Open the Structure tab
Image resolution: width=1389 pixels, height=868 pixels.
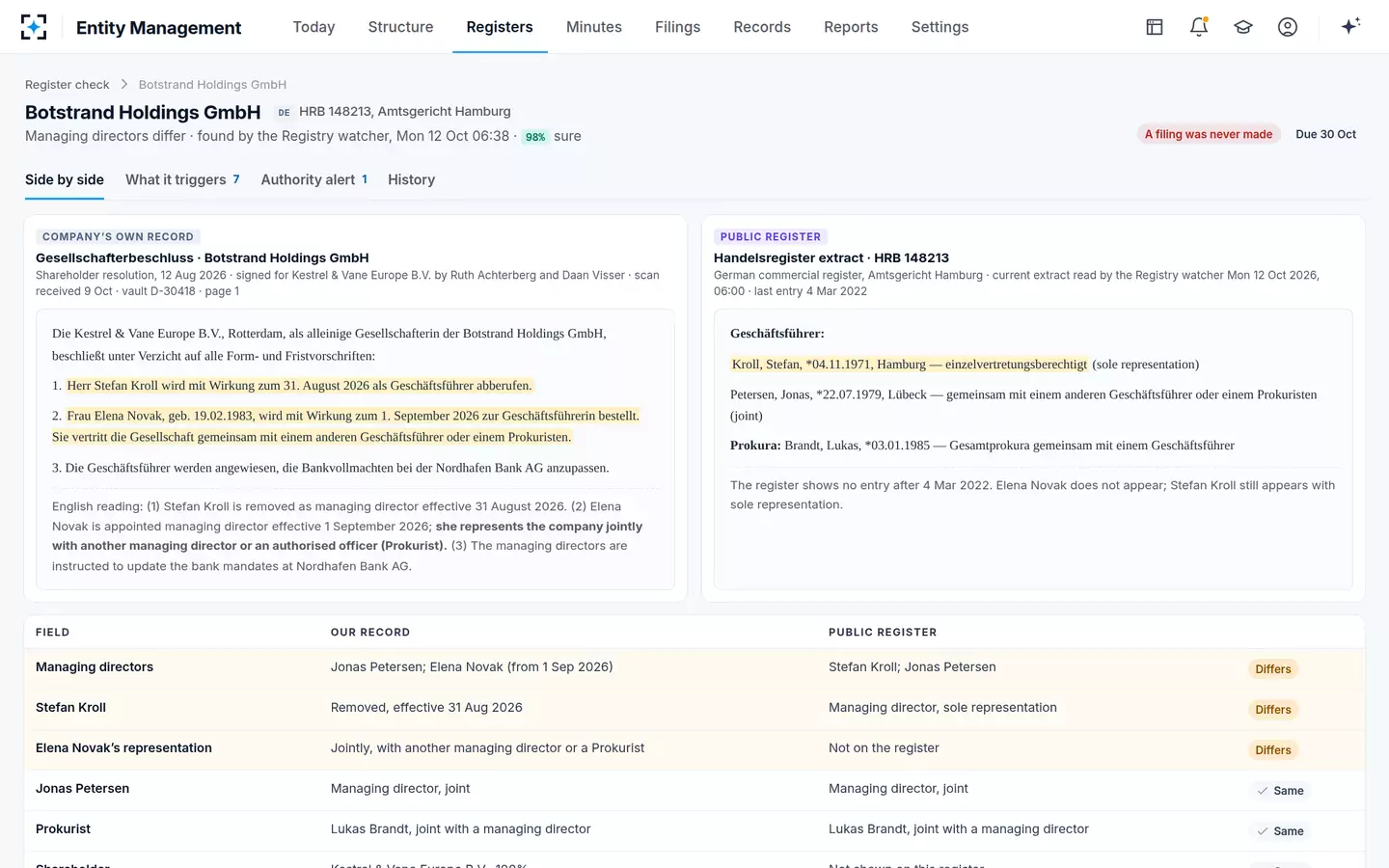point(400,27)
